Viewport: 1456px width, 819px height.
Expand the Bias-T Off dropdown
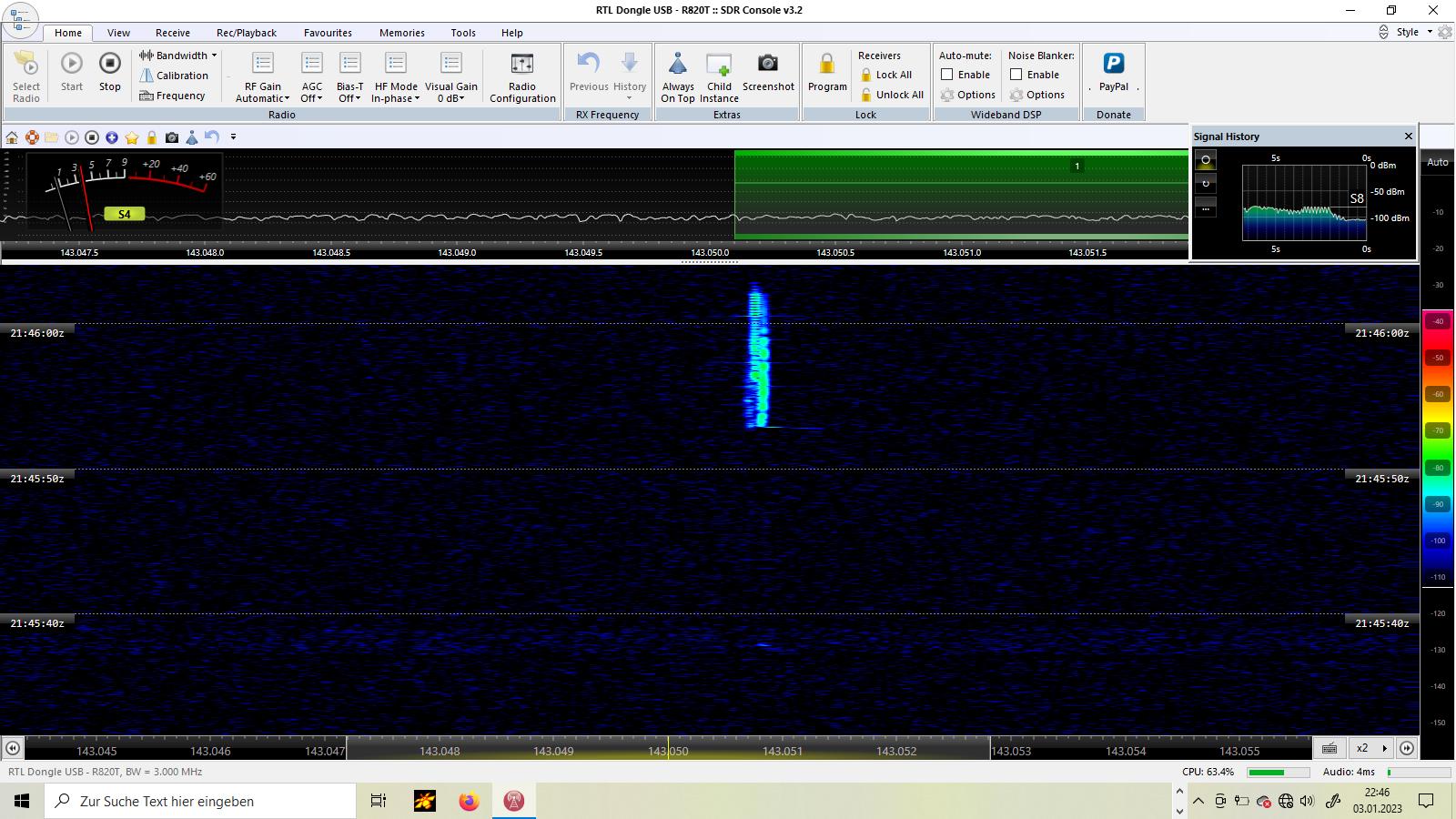click(350, 77)
